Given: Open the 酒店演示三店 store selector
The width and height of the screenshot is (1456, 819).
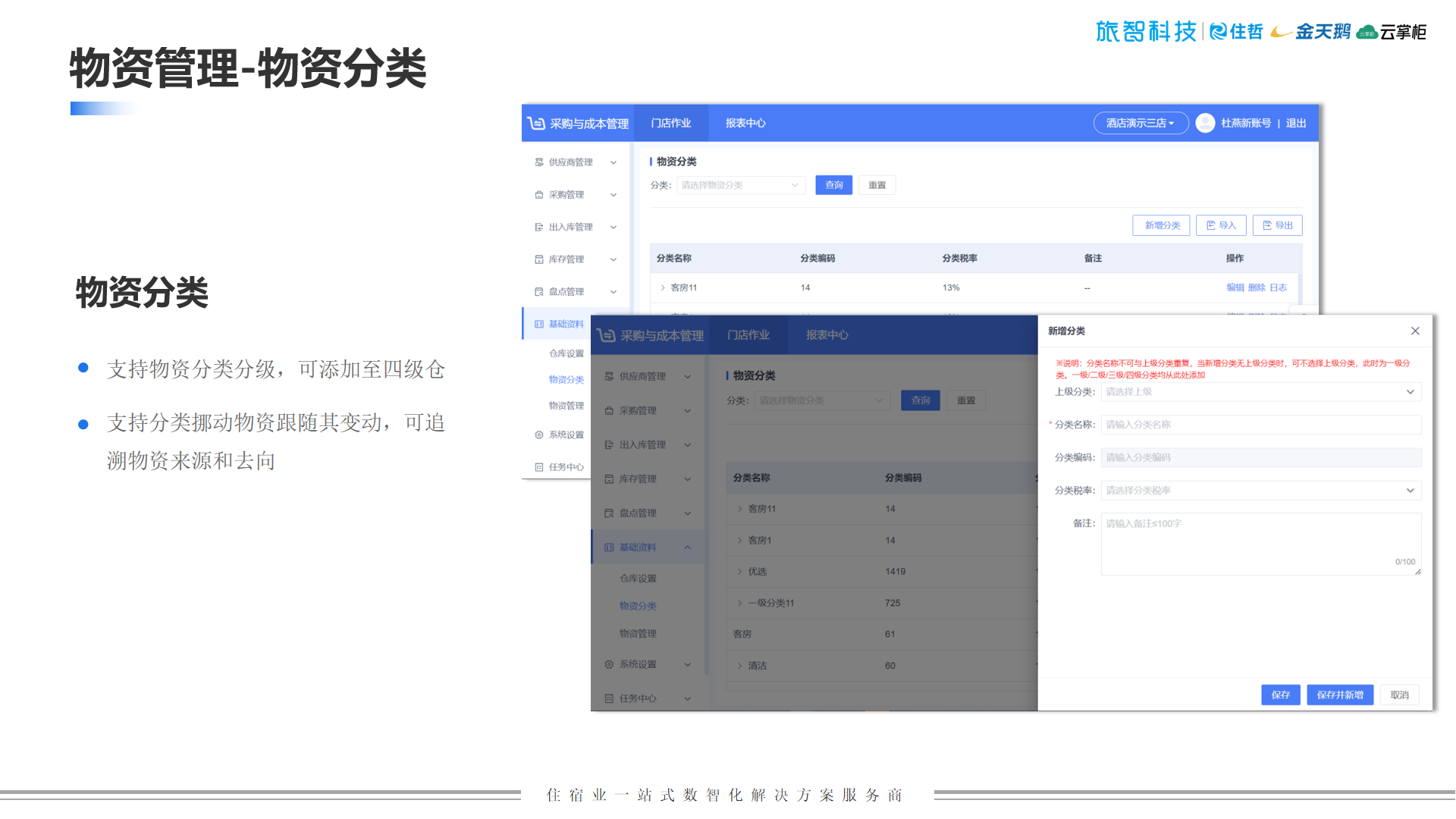Looking at the screenshot, I should (x=1140, y=123).
